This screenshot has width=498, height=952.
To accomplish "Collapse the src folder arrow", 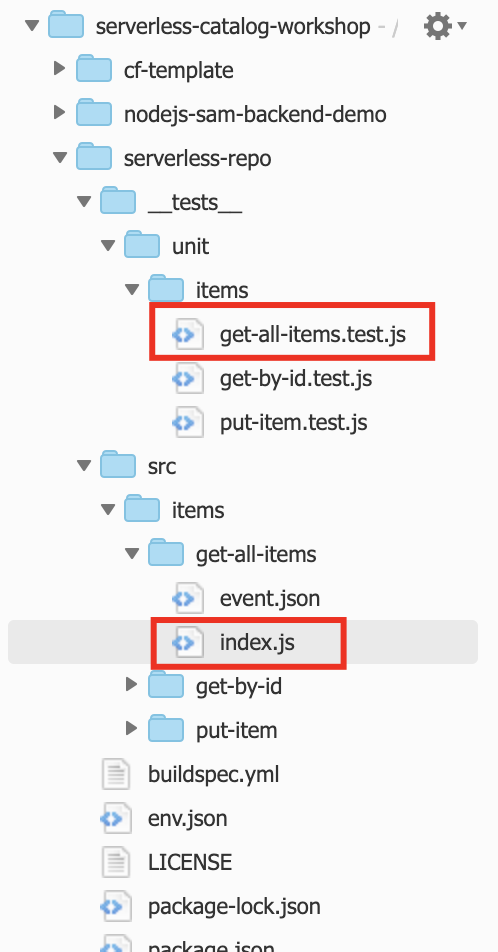I will (84, 465).
